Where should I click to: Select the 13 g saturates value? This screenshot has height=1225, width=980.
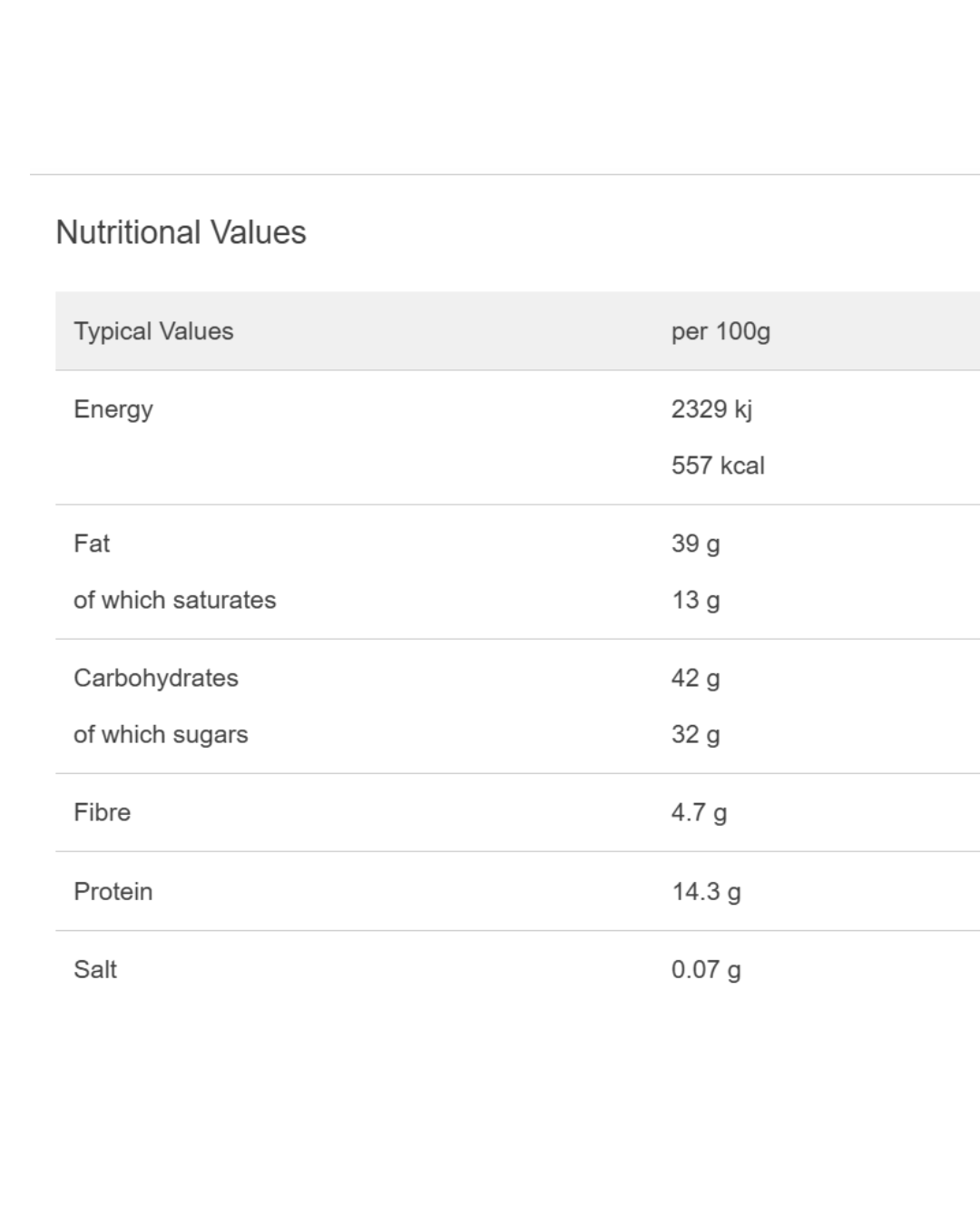coord(695,600)
